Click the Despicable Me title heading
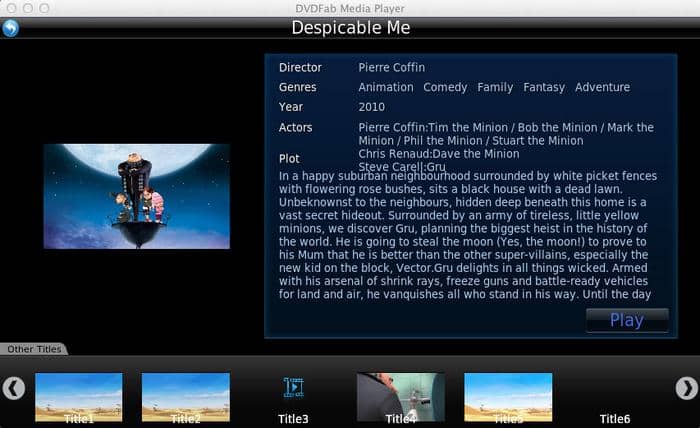 tap(350, 28)
